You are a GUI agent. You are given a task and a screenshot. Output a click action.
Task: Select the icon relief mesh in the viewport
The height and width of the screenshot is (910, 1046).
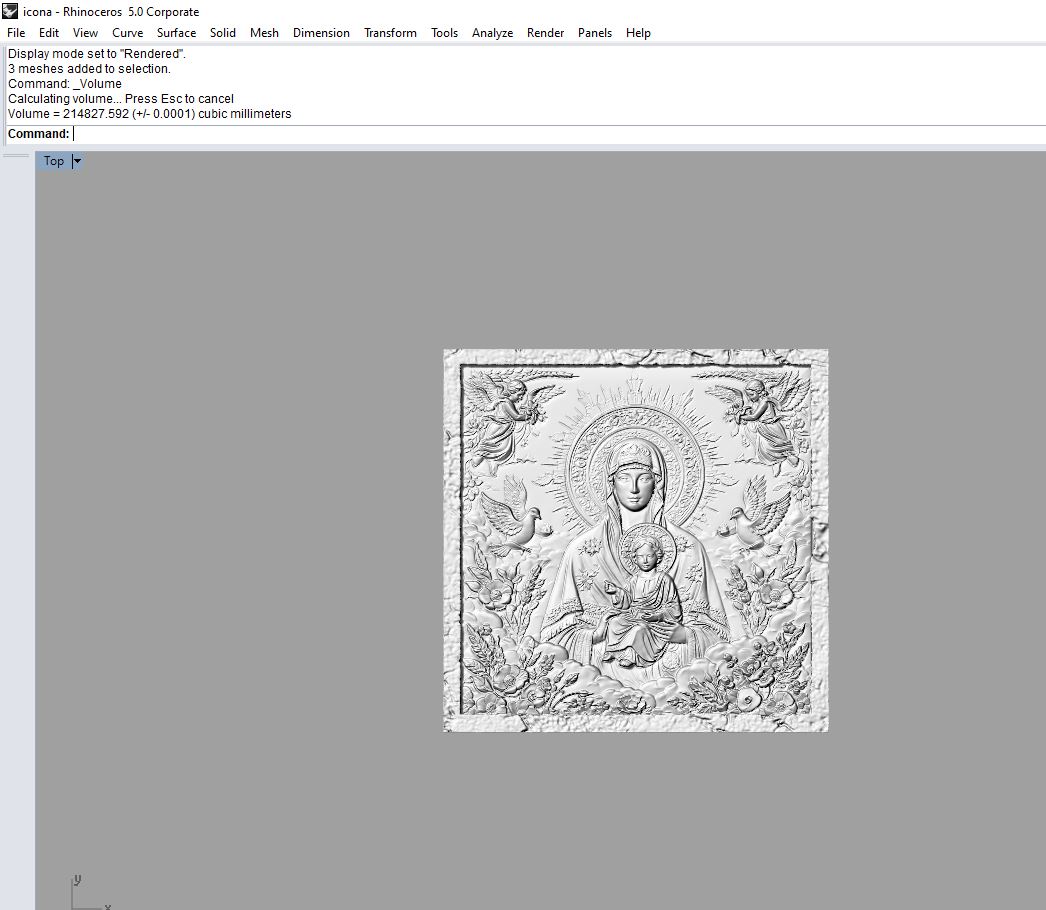636,540
